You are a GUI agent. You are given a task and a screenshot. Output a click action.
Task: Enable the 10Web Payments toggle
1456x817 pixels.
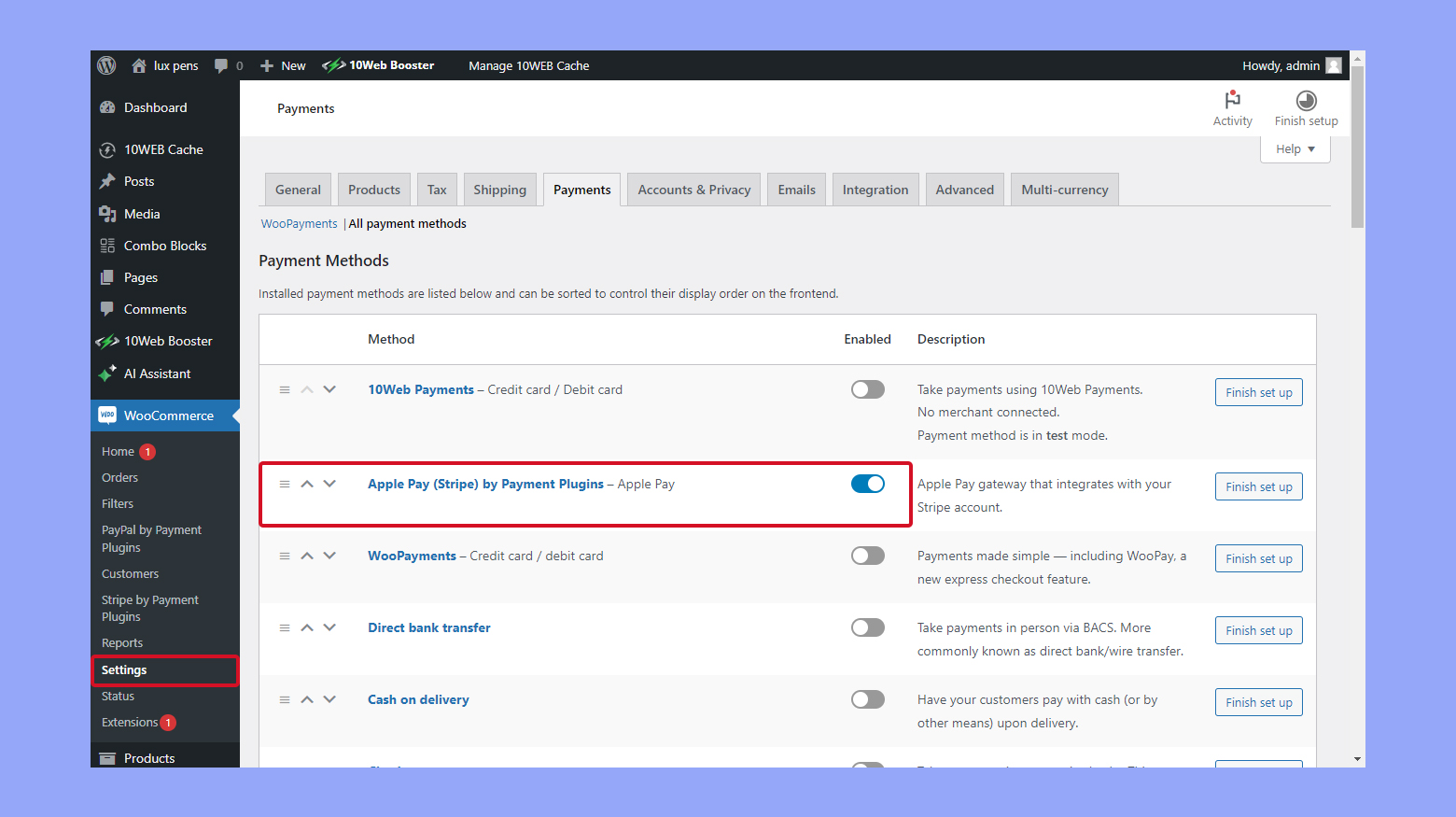click(867, 389)
